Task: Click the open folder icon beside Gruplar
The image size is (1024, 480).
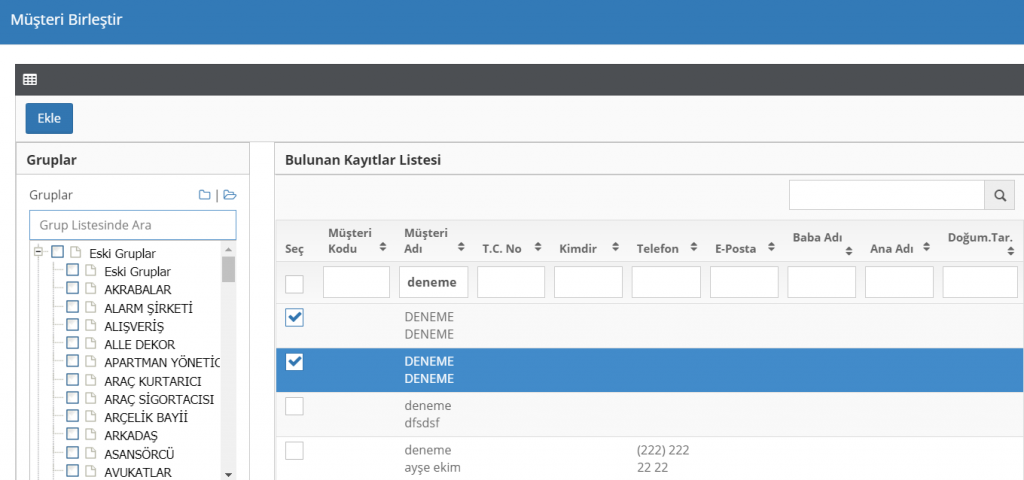Action: click(229, 195)
